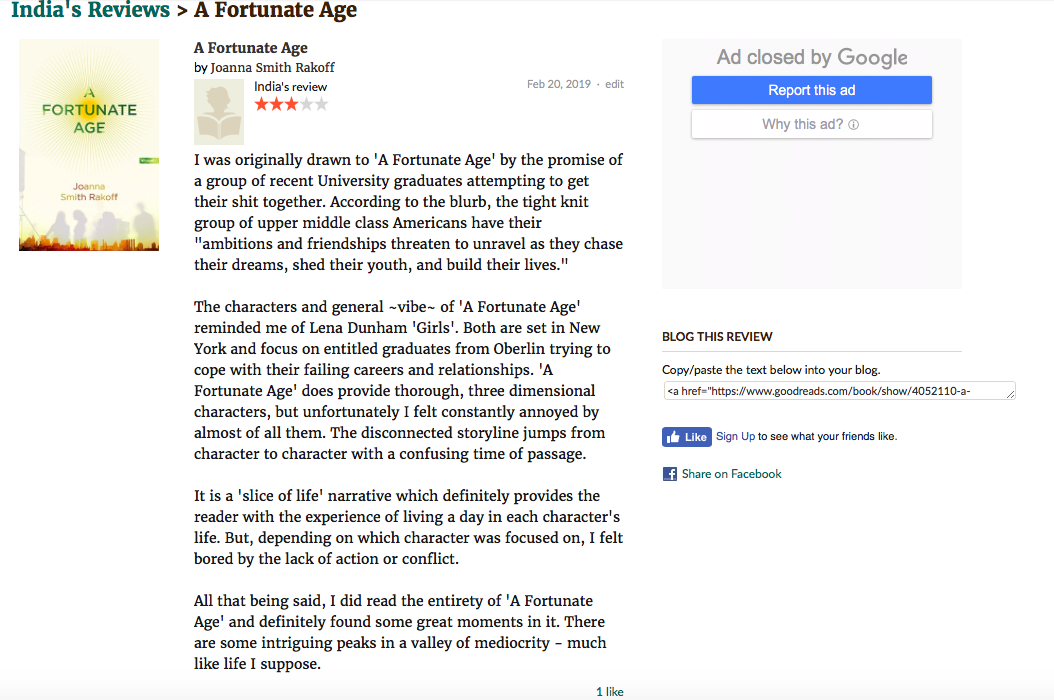Open the book title link above the author
This screenshot has width=1054, height=700.
250,48
